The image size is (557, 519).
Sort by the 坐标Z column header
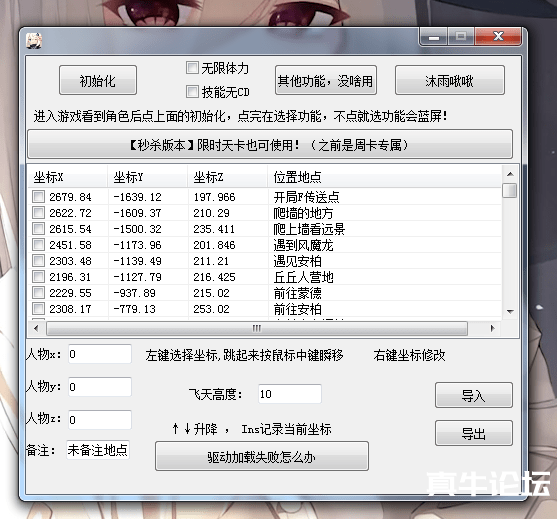click(227, 177)
